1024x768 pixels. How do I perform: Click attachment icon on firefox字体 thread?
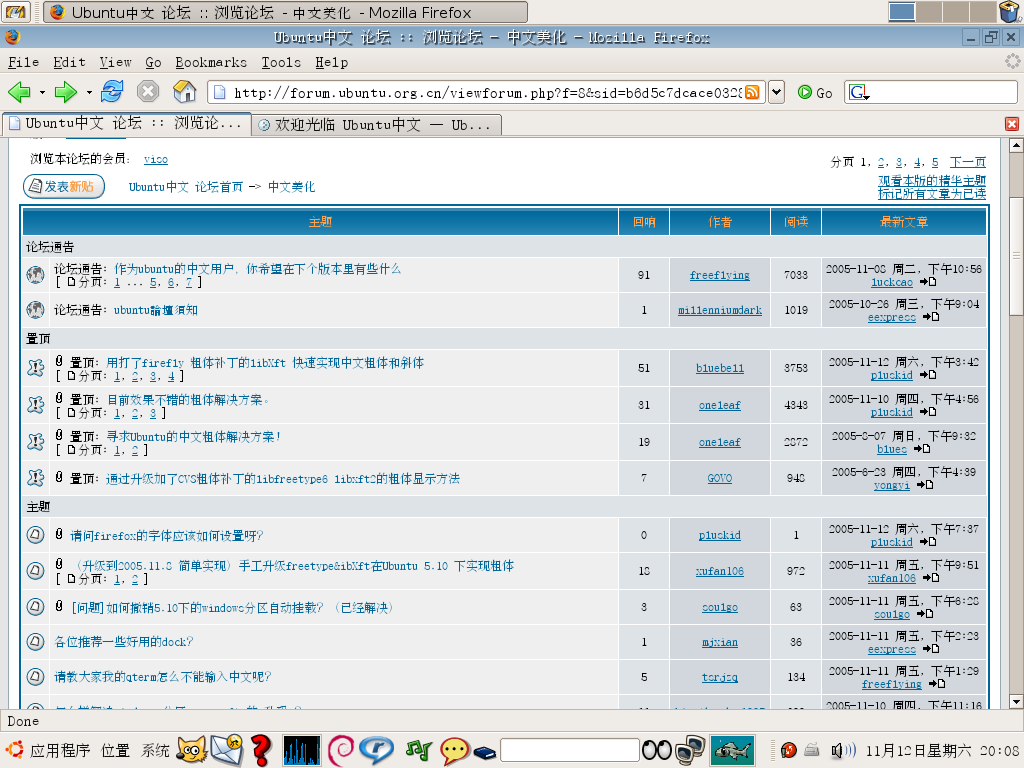(59, 534)
